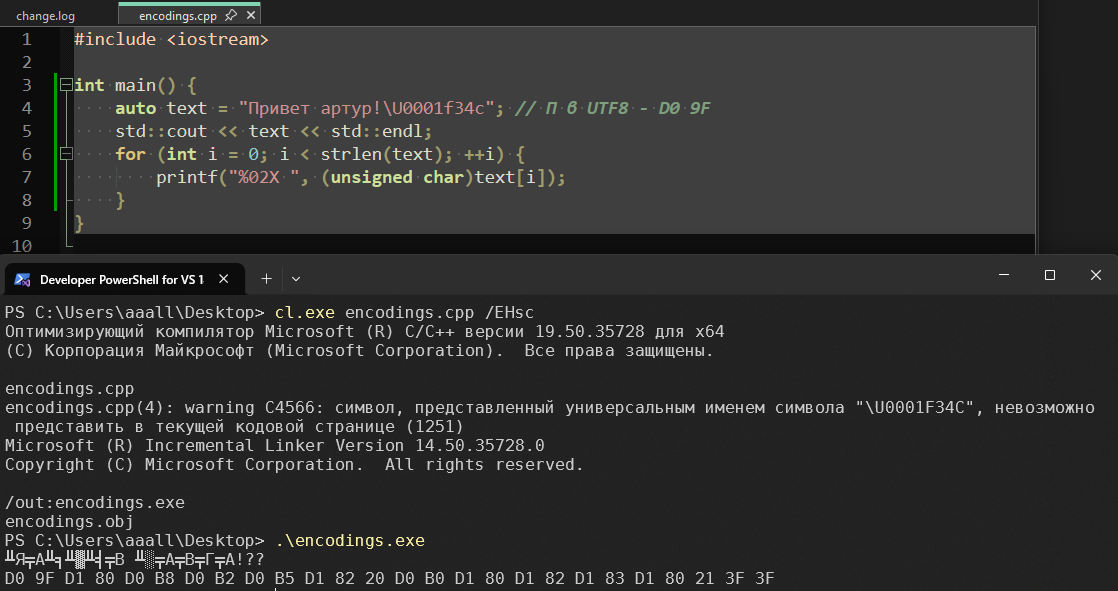This screenshot has height=591, width=1118.
Task: Click the close X on Developer PowerShell tab
Action: click(224, 278)
